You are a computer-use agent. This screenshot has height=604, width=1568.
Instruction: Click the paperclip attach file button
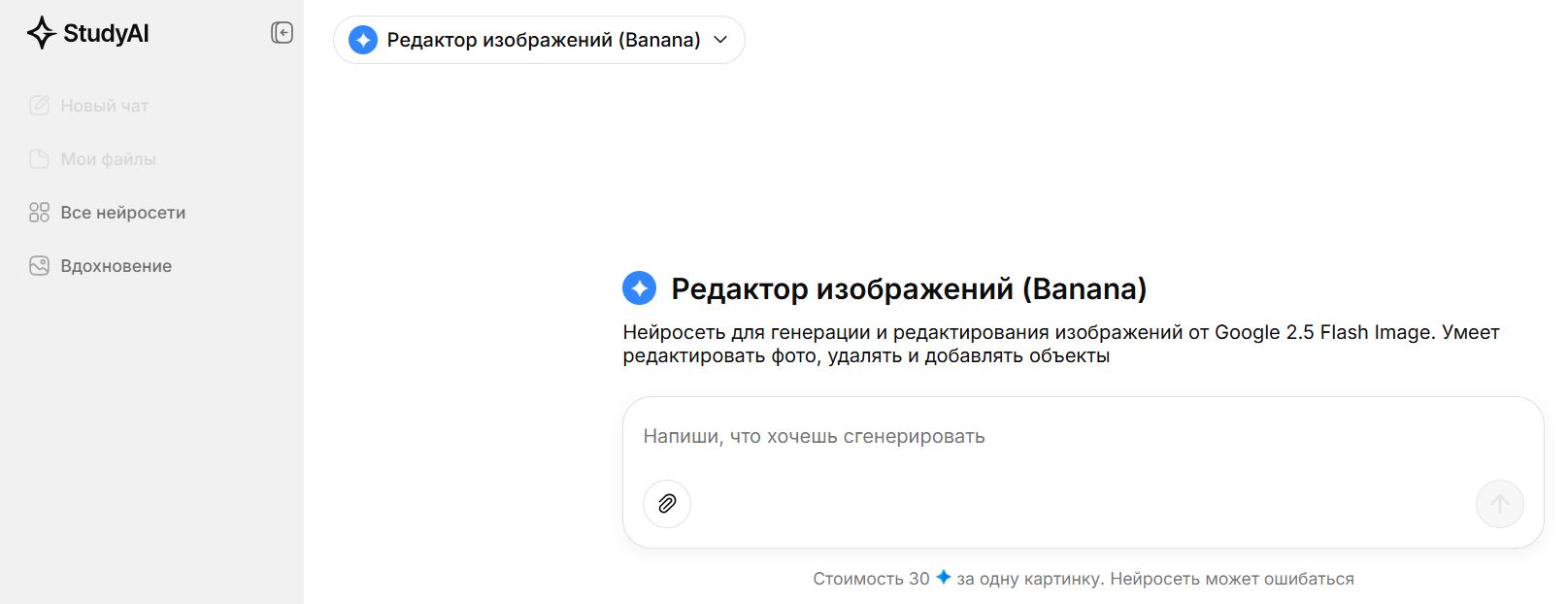click(x=667, y=504)
